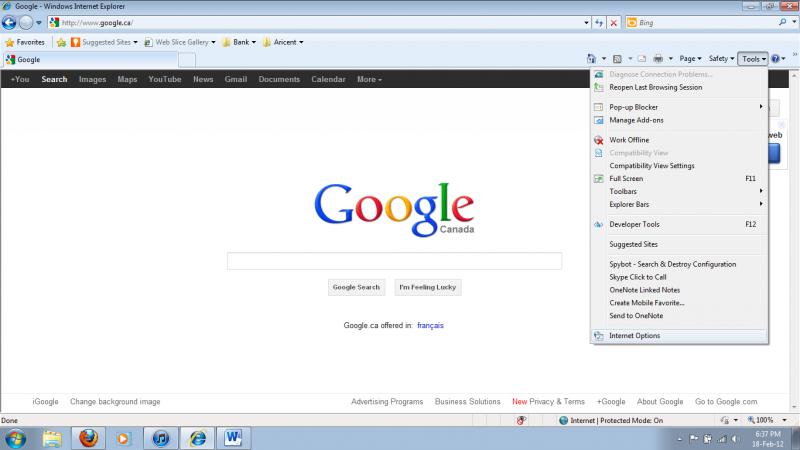Expand the address bar history dropdown
The image size is (800, 450).
pyautogui.click(x=586, y=22)
